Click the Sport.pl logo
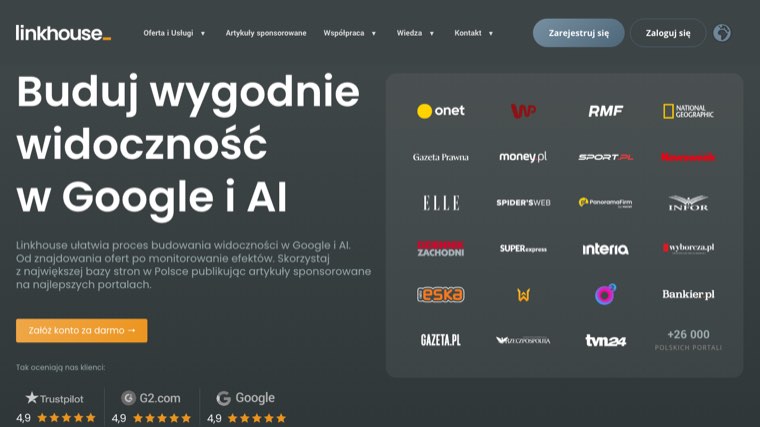This screenshot has width=760, height=427. tap(605, 157)
